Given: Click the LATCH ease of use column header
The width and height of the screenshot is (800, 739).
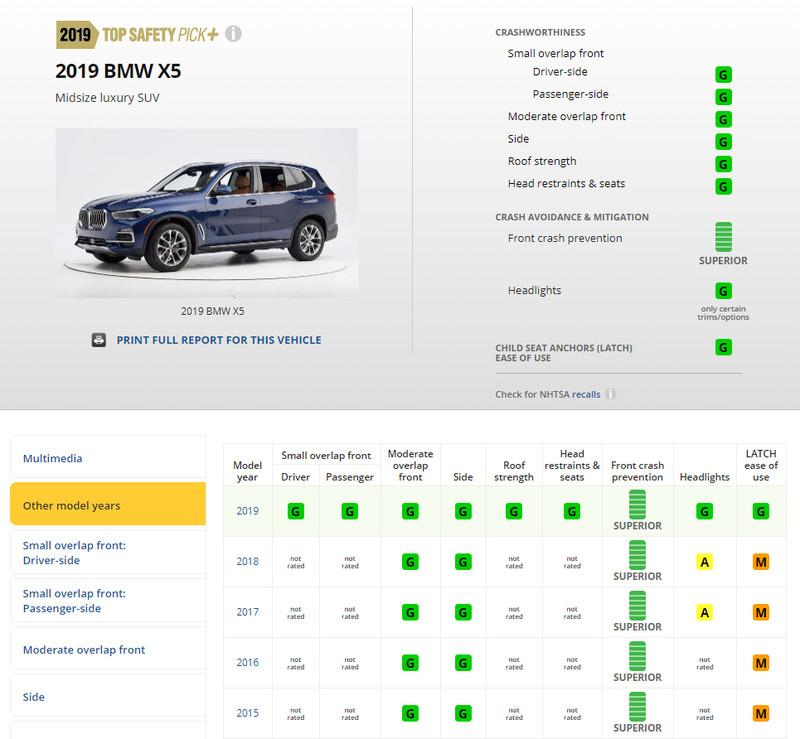Looking at the screenshot, I should click(761, 465).
